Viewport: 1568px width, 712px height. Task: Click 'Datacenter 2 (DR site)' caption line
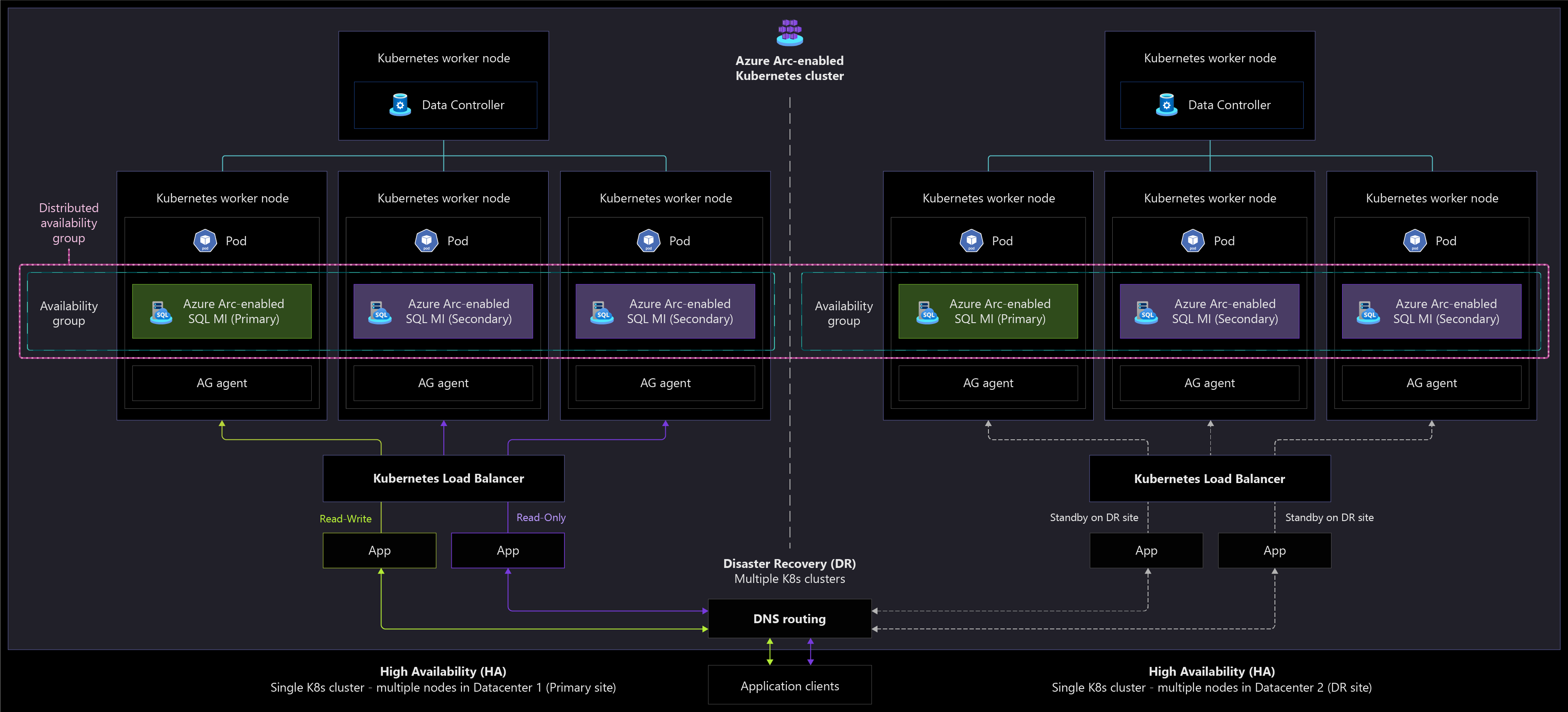(1211, 687)
